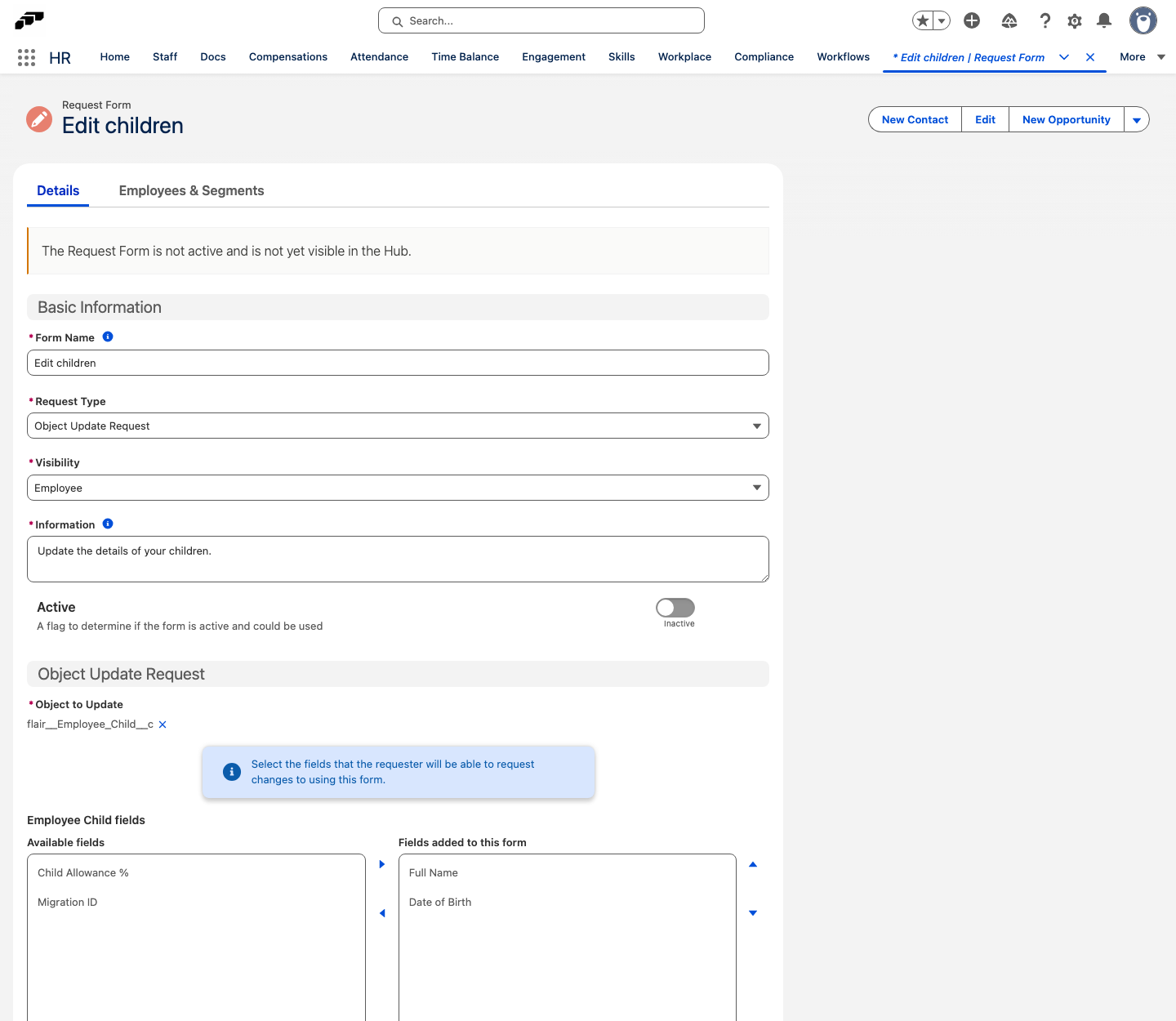1176x1021 pixels.
Task: Open the help question mark
Action: 1045,20
